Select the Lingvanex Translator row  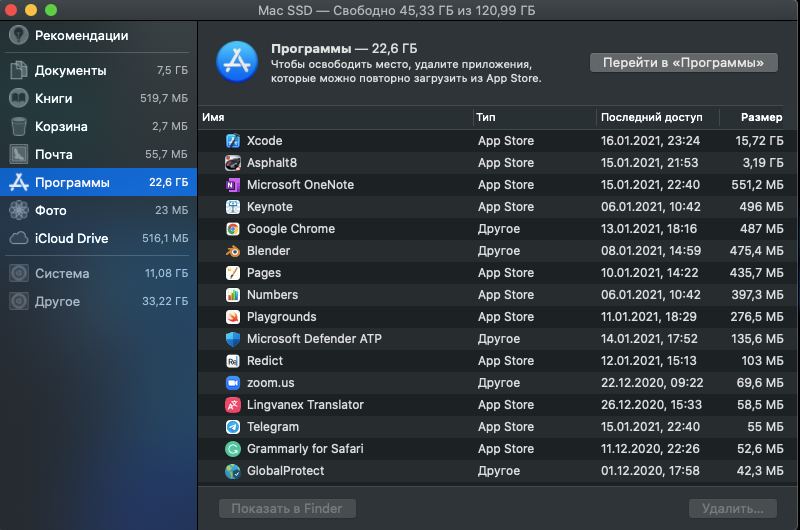click(x=497, y=405)
